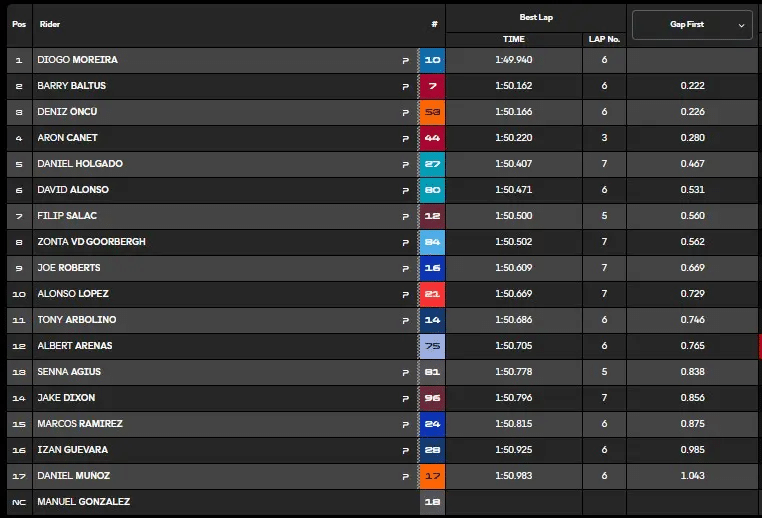Viewport: 762px width, 518px height.
Task: Click the pit icon beside Jake Dixon
Action: click(405, 398)
